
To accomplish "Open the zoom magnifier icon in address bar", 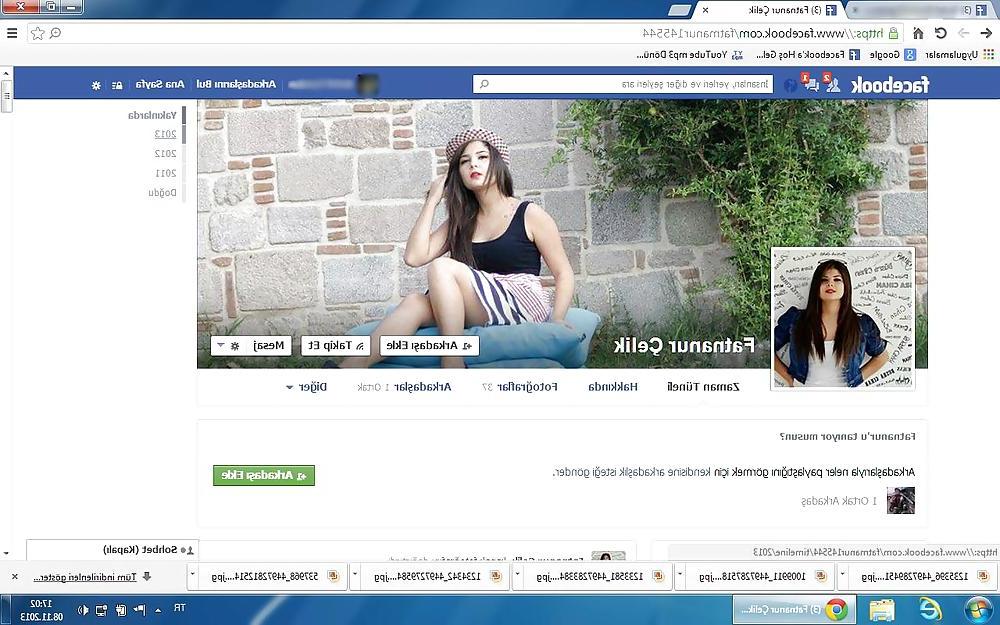I will (55, 33).
